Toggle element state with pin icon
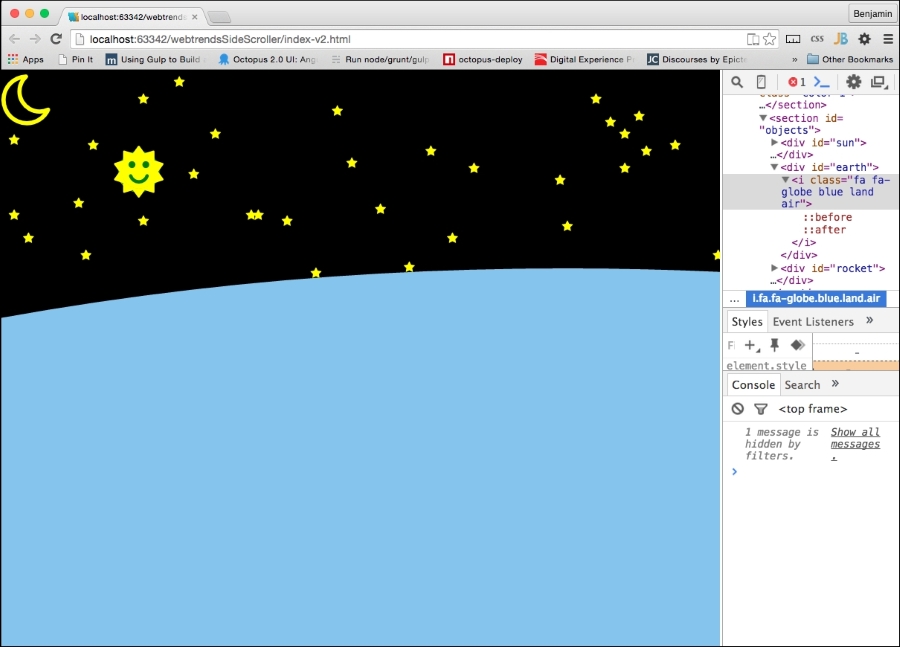This screenshot has height=647, width=900. 774,345
